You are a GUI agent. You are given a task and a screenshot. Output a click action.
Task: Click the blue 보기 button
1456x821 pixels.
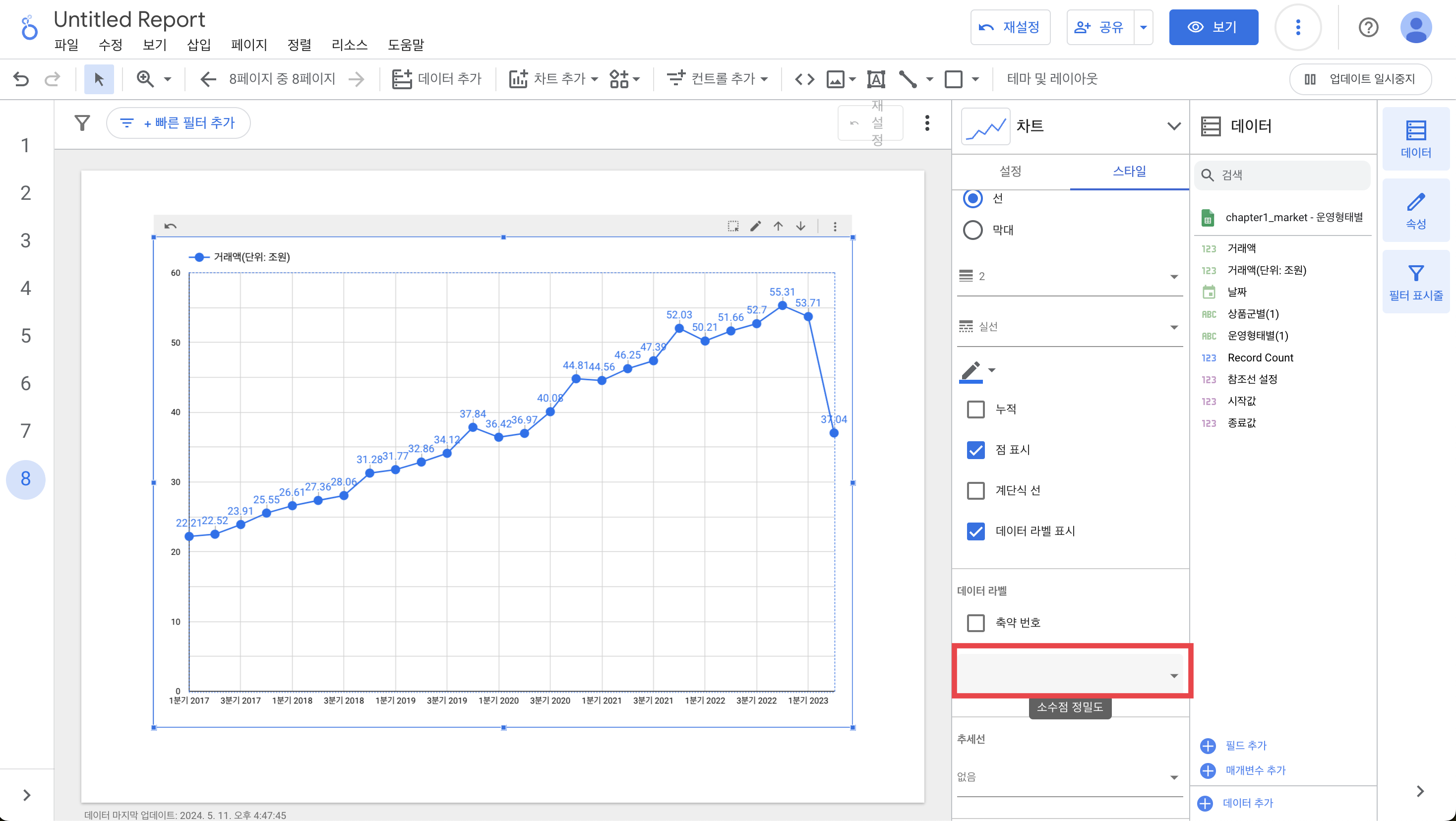1213,27
